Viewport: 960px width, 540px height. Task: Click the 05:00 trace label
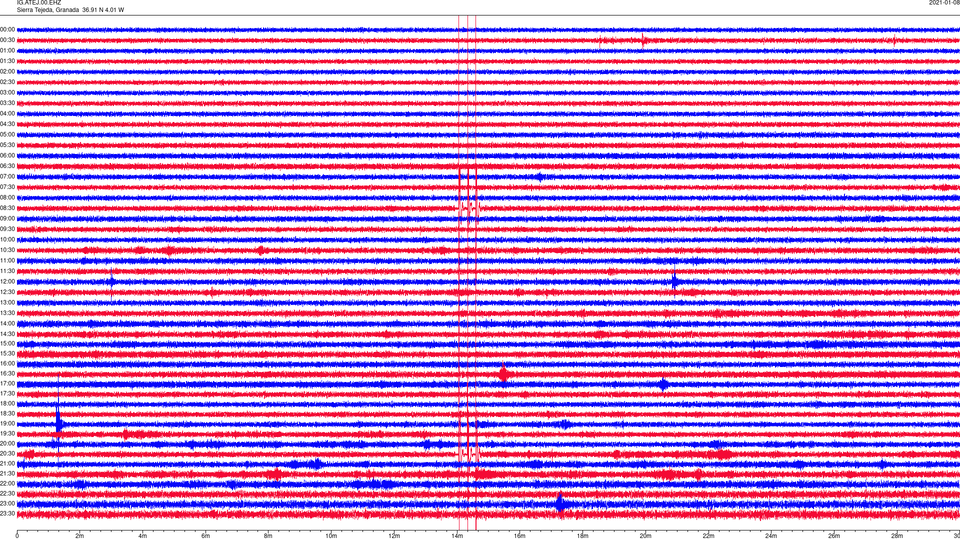click(7, 134)
